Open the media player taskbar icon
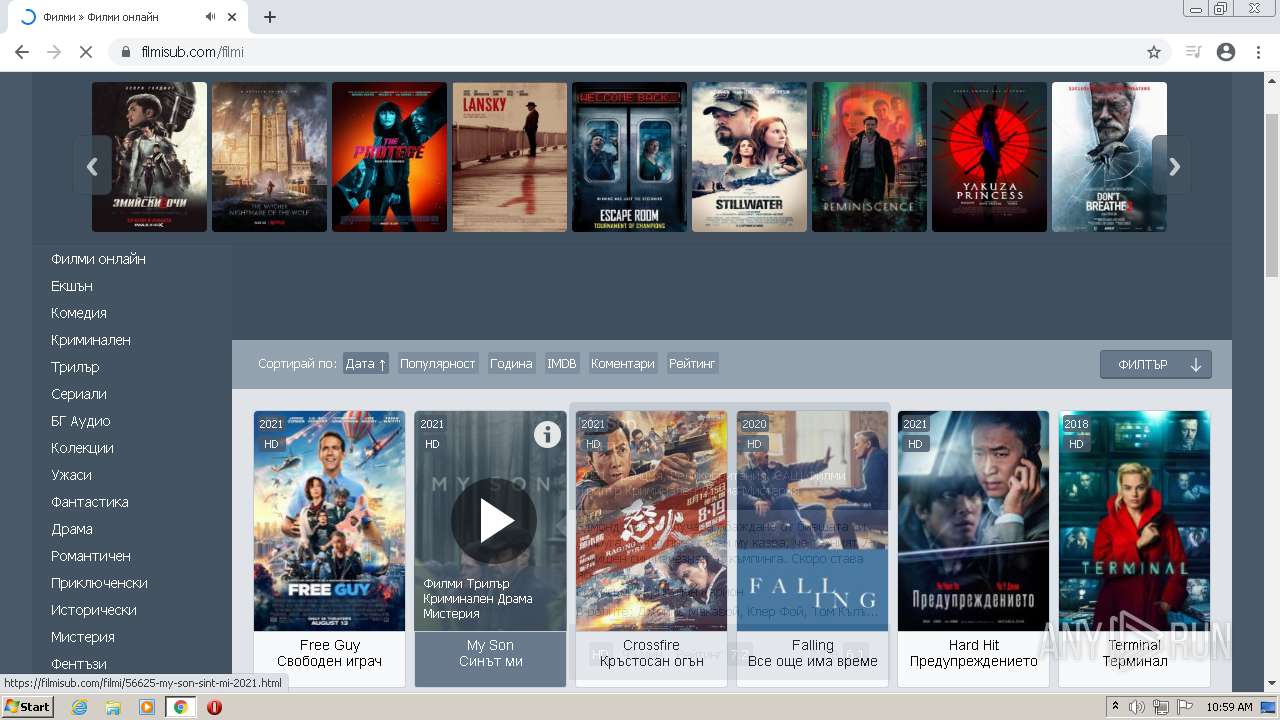 point(147,707)
